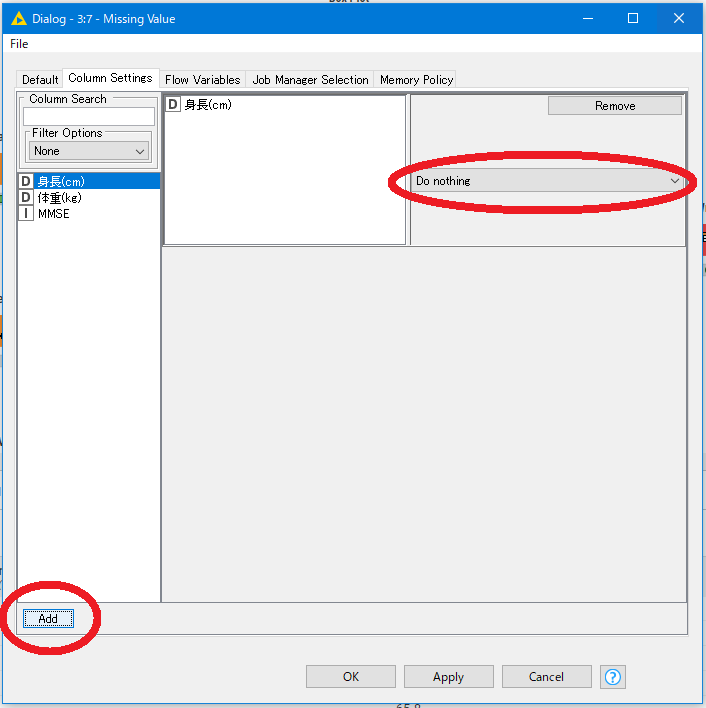
Task: Go to the Memory Policy tab
Action: tap(416, 80)
